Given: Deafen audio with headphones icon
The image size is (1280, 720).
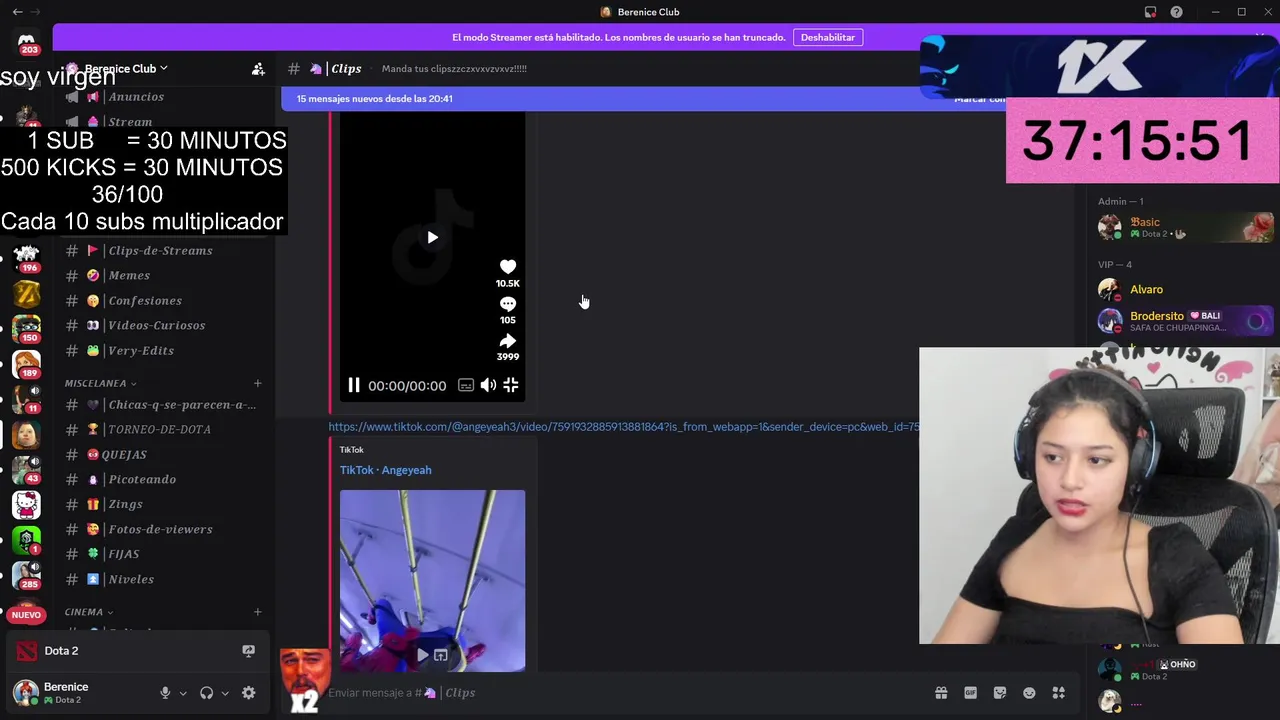Looking at the screenshot, I should [x=206, y=693].
